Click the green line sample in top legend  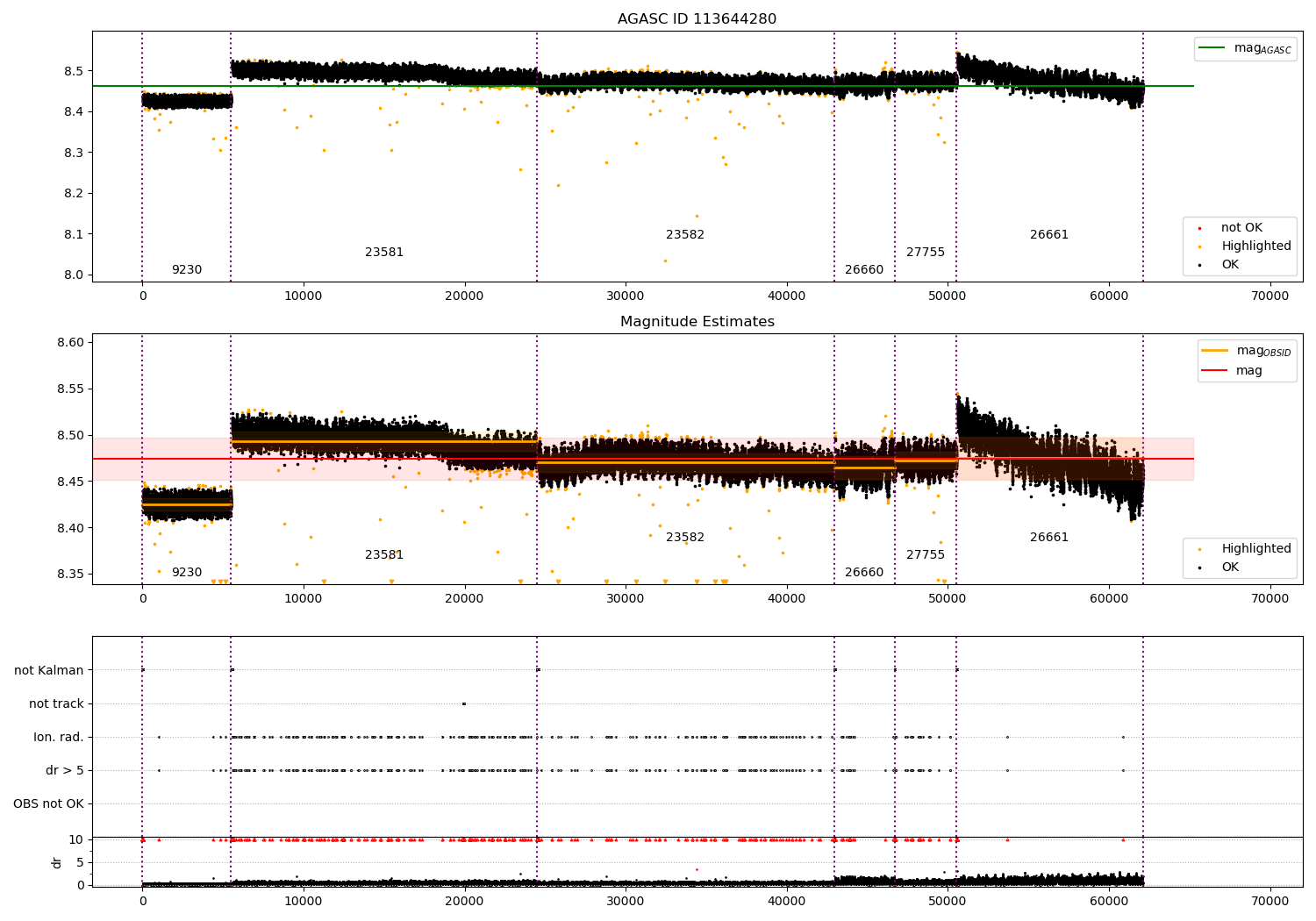1212,48
